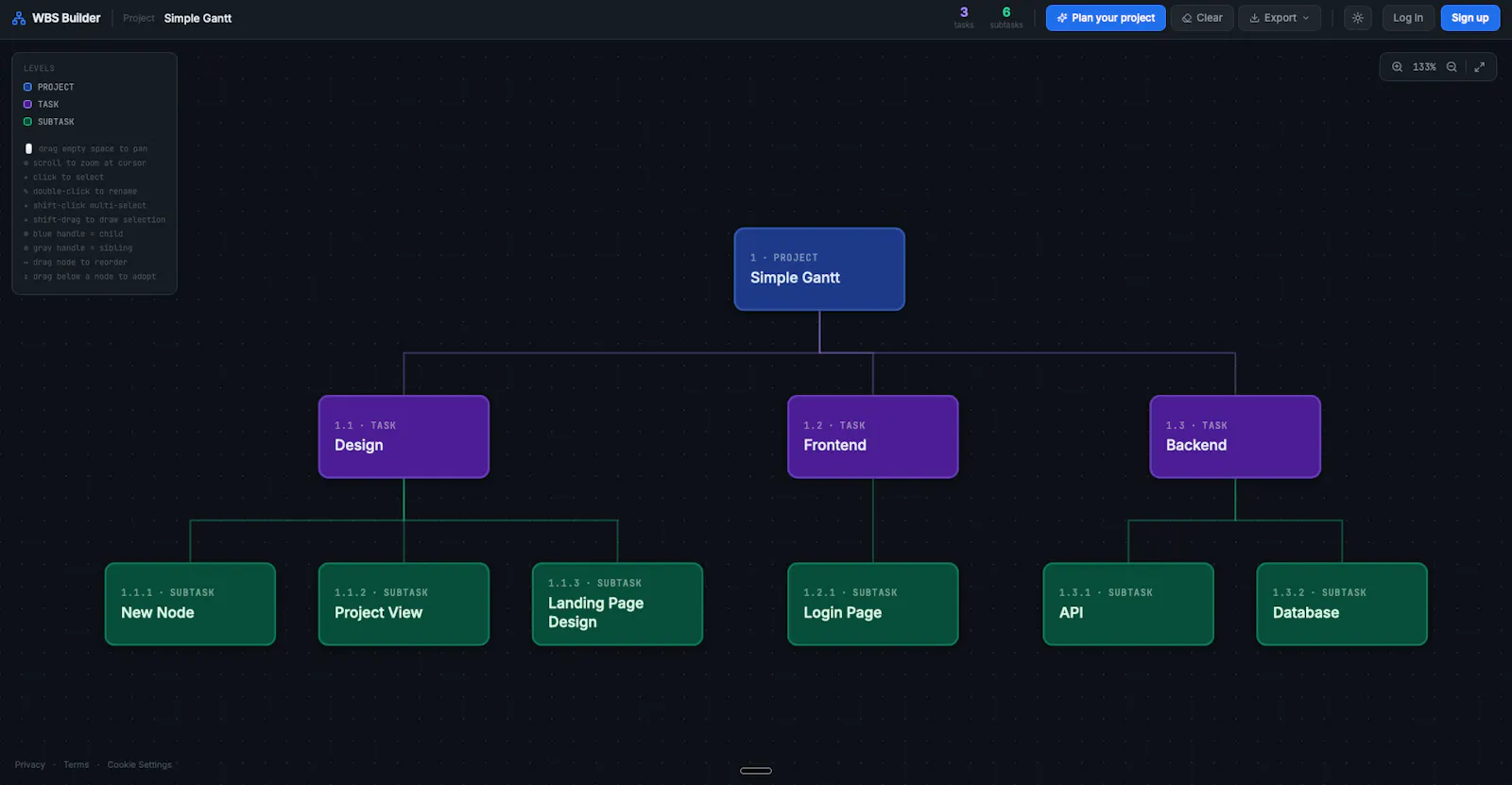This screenshot has width=1512, height=785.
Task: Click the Log in button
Action: pyautogui.click(x=1408, y=18)
